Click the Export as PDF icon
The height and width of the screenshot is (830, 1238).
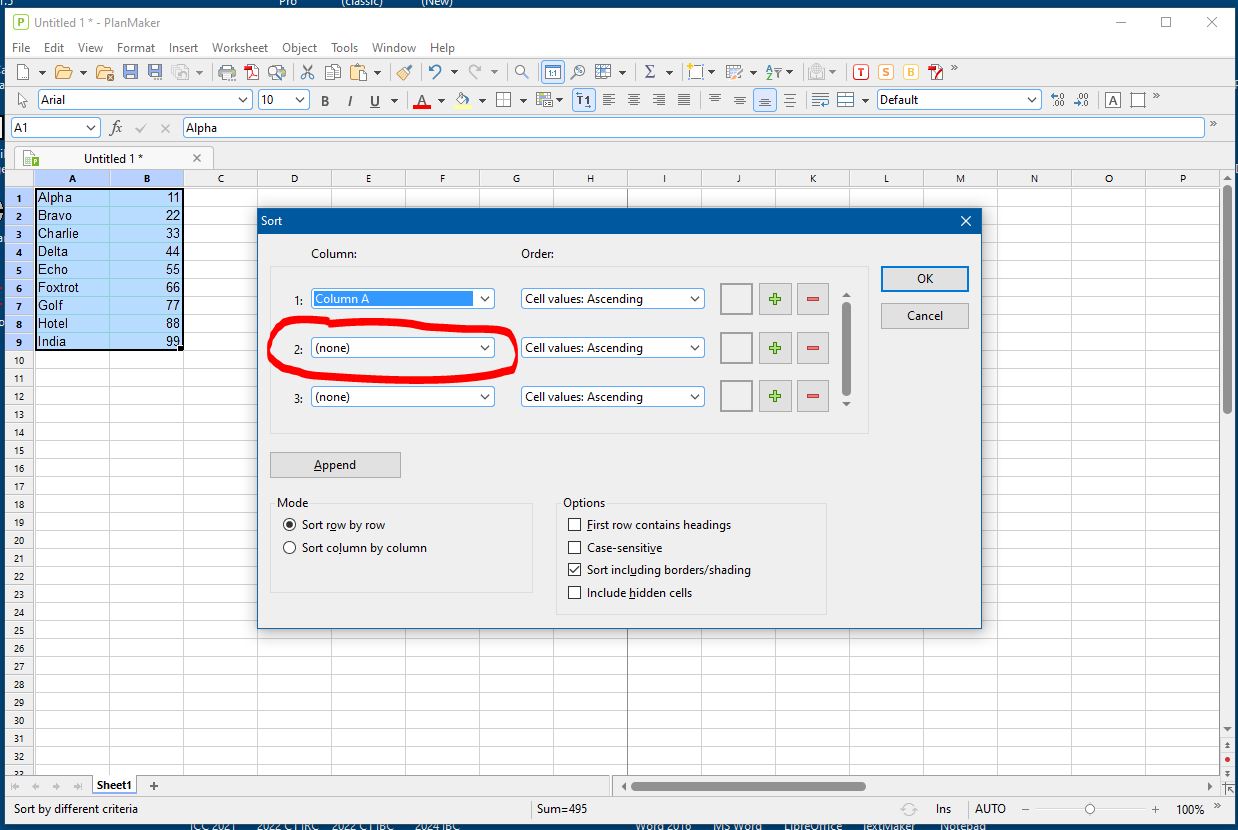tap(252, 72)
